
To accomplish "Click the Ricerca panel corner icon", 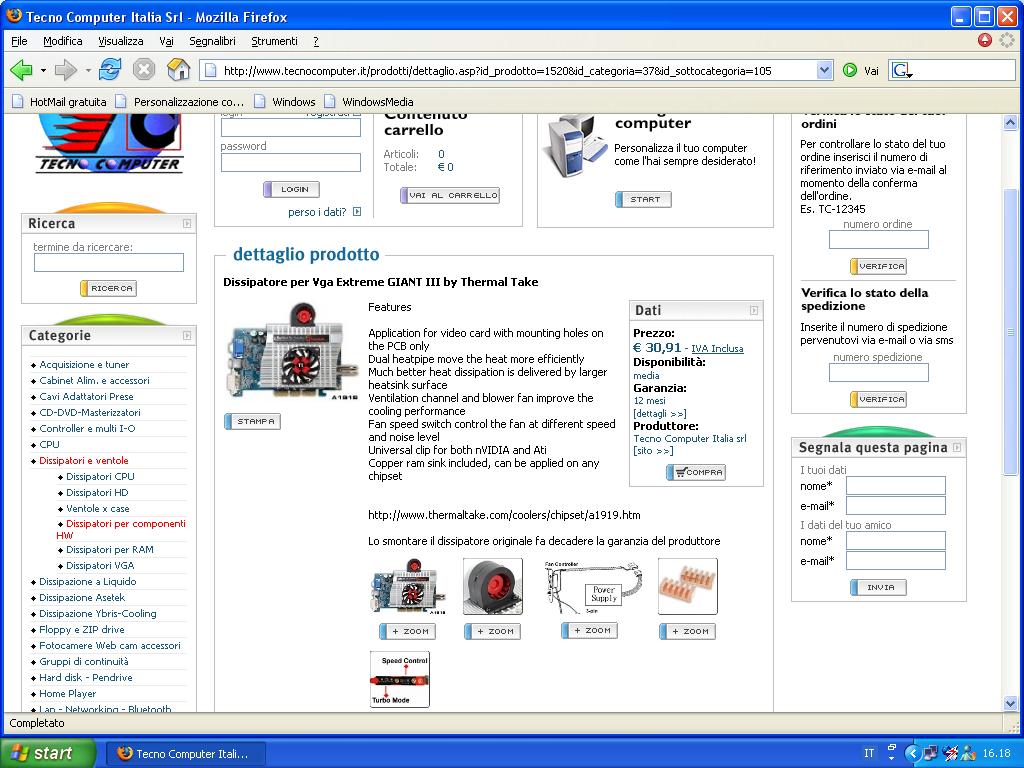I will pyautogui.click(x=187, y=223).
